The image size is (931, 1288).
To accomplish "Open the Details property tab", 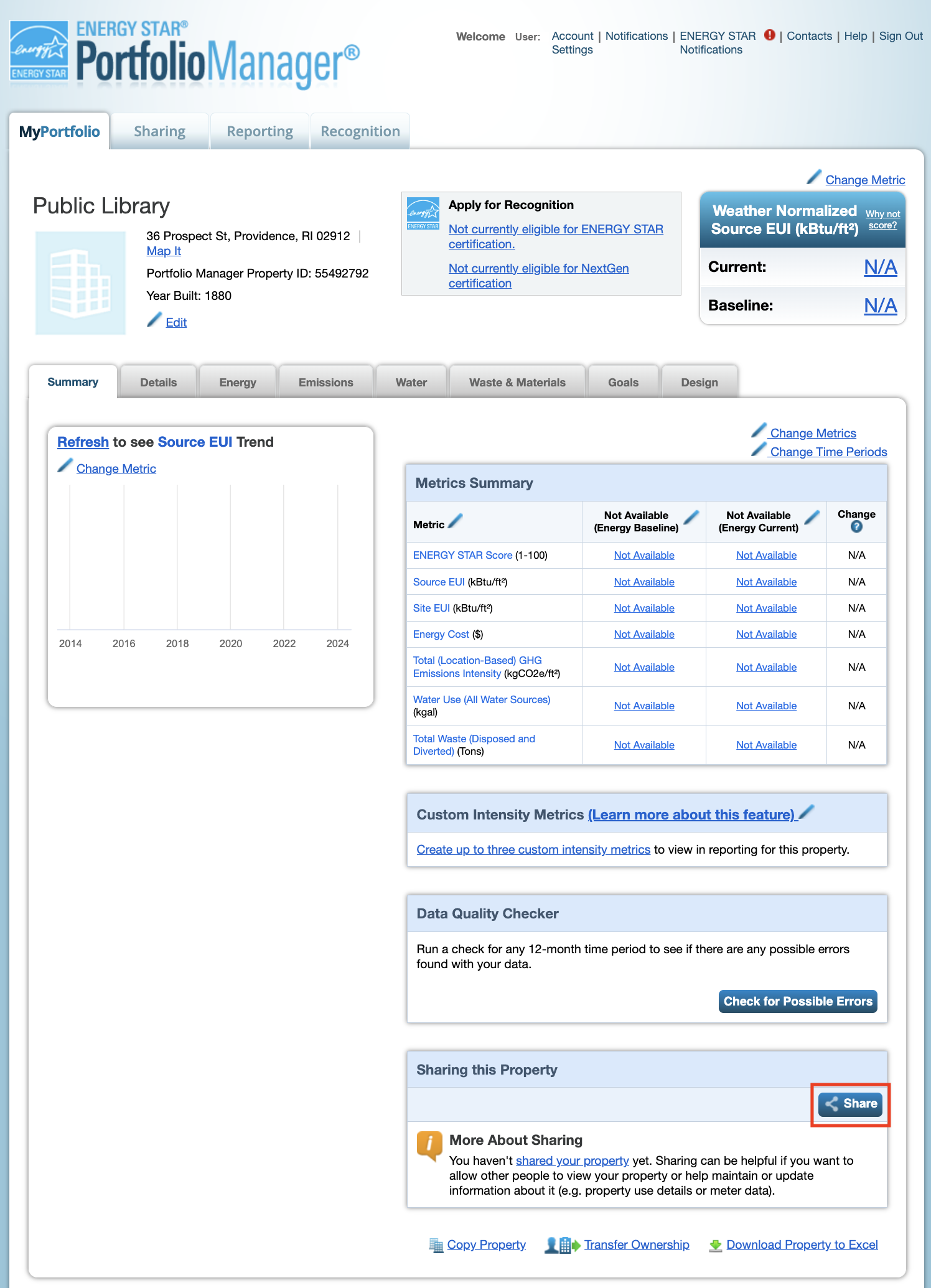I will [x=158, y=383].
